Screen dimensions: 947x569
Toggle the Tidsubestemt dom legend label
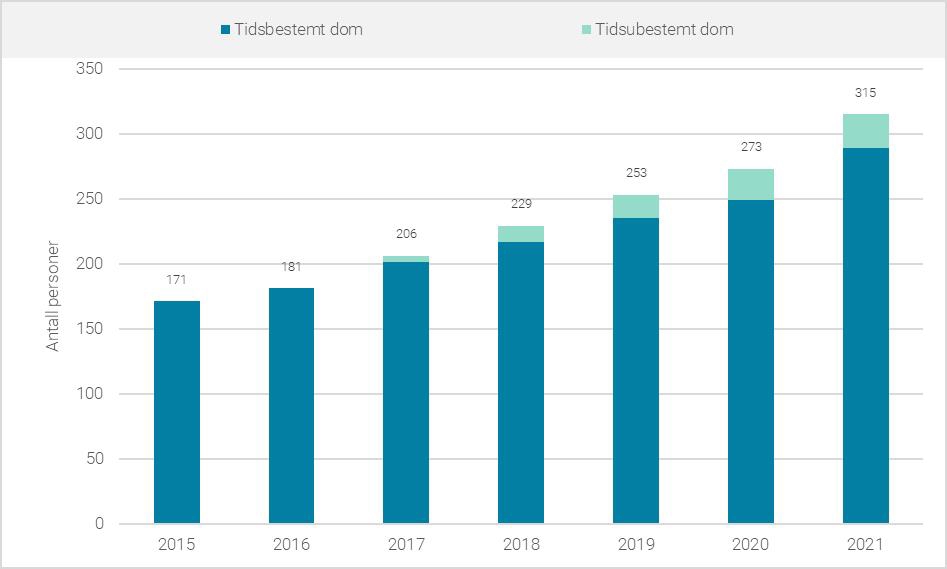click(664, 30)
